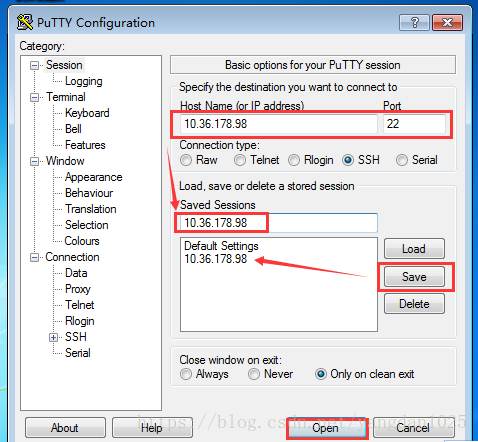
Task: Click the Port input field
Action: coord(414,124)
